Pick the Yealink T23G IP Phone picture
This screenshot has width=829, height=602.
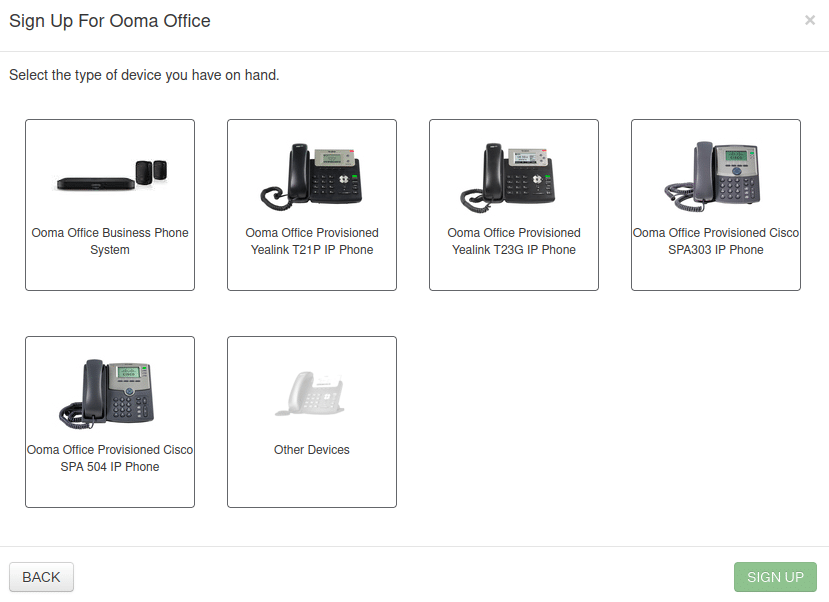pos(509,177)
